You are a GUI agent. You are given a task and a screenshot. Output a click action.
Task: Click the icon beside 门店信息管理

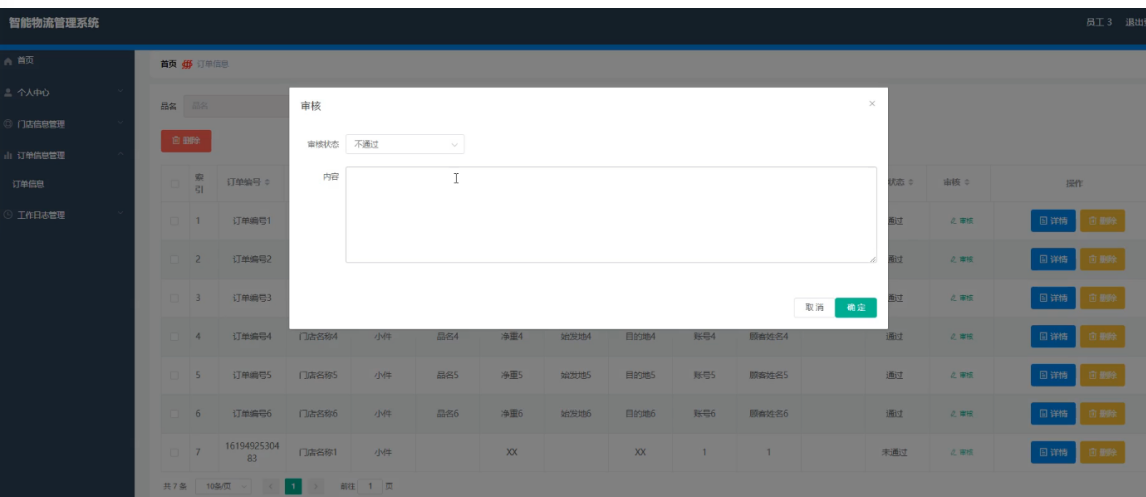click(x=8, y=124)
